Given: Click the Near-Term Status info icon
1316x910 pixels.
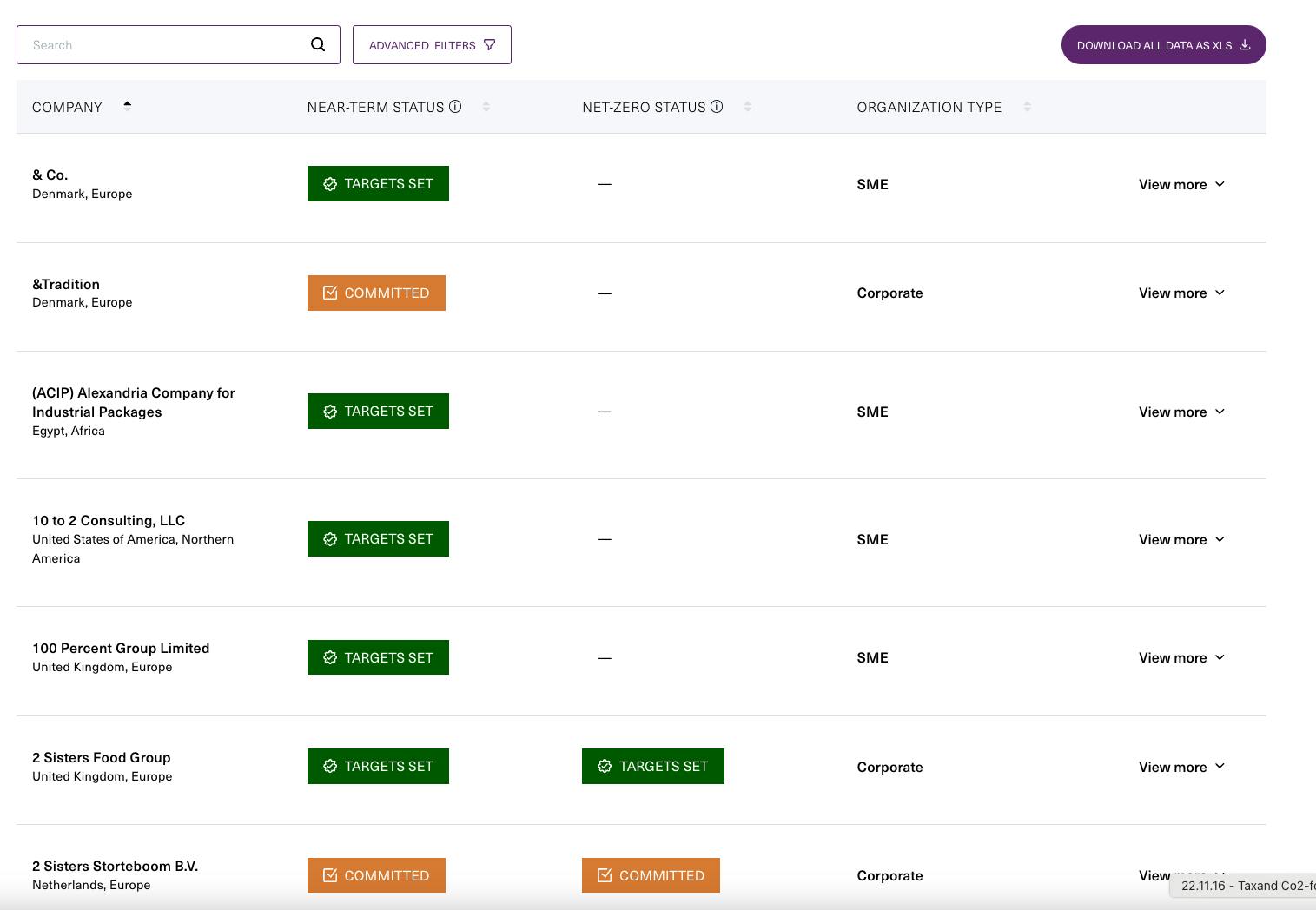Looking at the screenshot, I should click(x=455, y=107).
